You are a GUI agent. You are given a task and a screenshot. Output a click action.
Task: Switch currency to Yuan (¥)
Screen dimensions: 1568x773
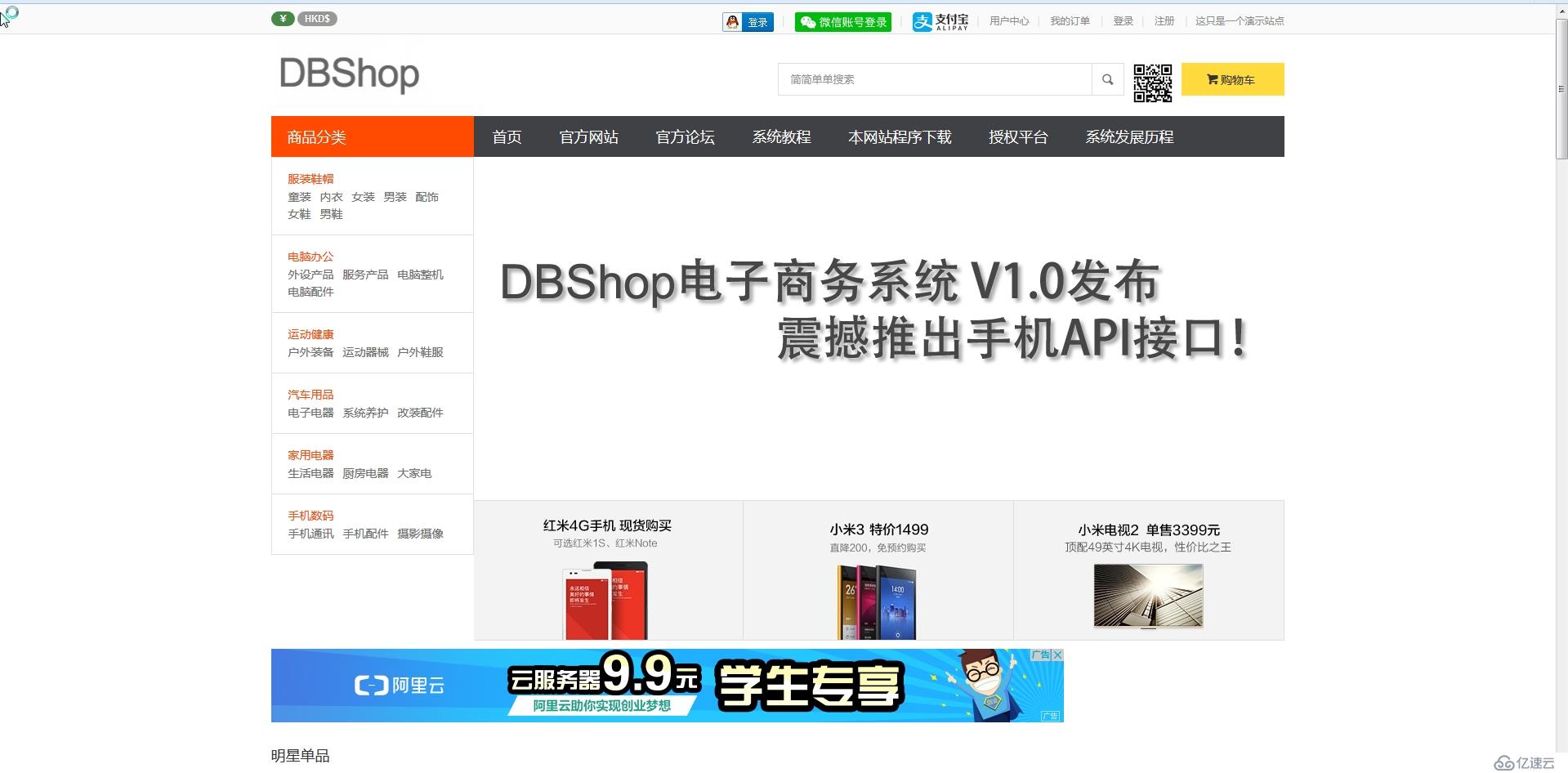tap(283, 19)
